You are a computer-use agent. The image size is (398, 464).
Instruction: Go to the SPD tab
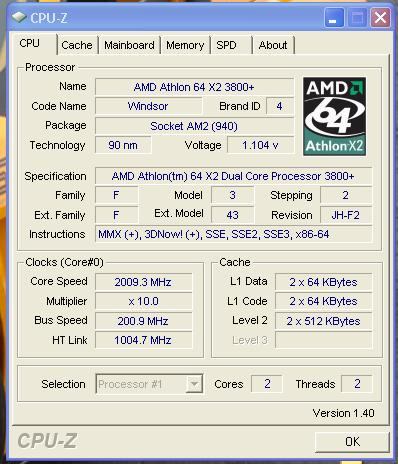(x=231, y=45)
